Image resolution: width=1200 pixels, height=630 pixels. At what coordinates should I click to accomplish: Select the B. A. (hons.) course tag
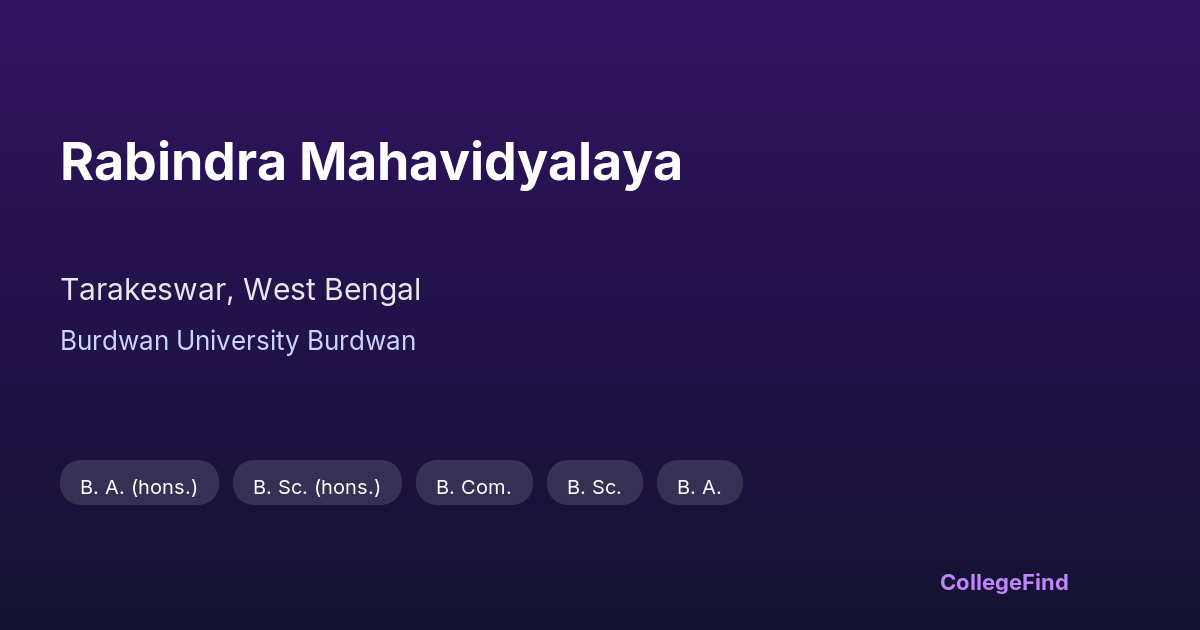[139, 487]
